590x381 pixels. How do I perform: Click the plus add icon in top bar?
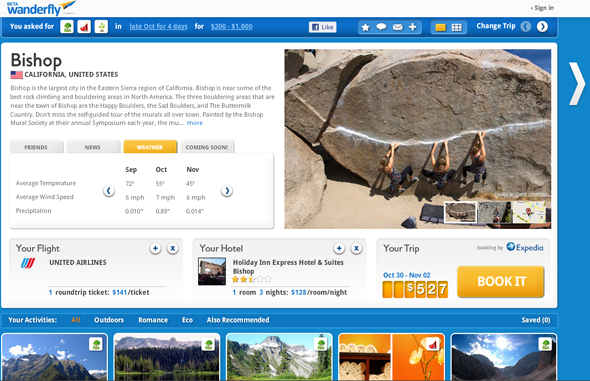(412, 27)
